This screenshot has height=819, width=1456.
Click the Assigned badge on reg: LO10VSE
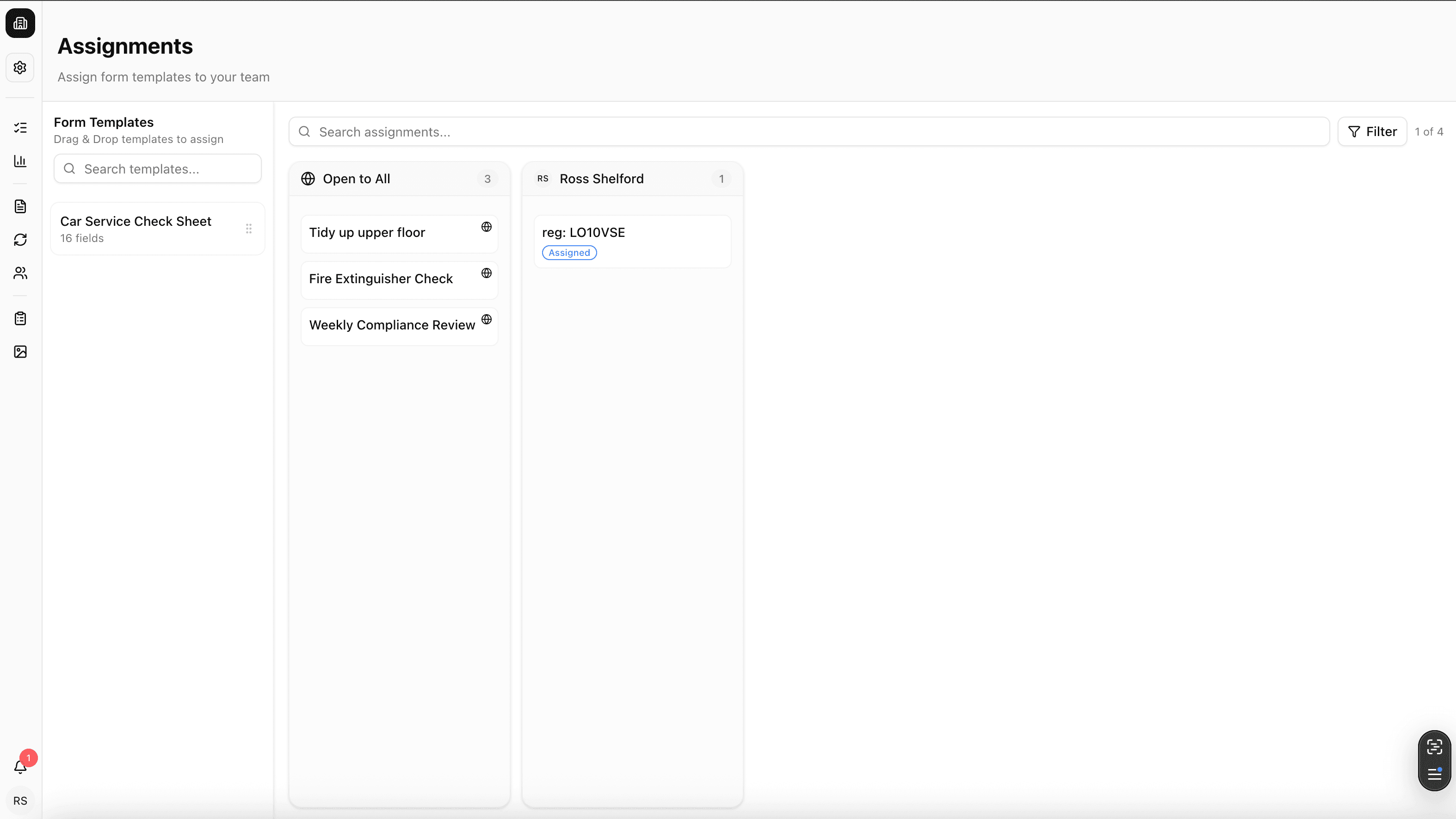pyautogui.click(x=568, y=252)
